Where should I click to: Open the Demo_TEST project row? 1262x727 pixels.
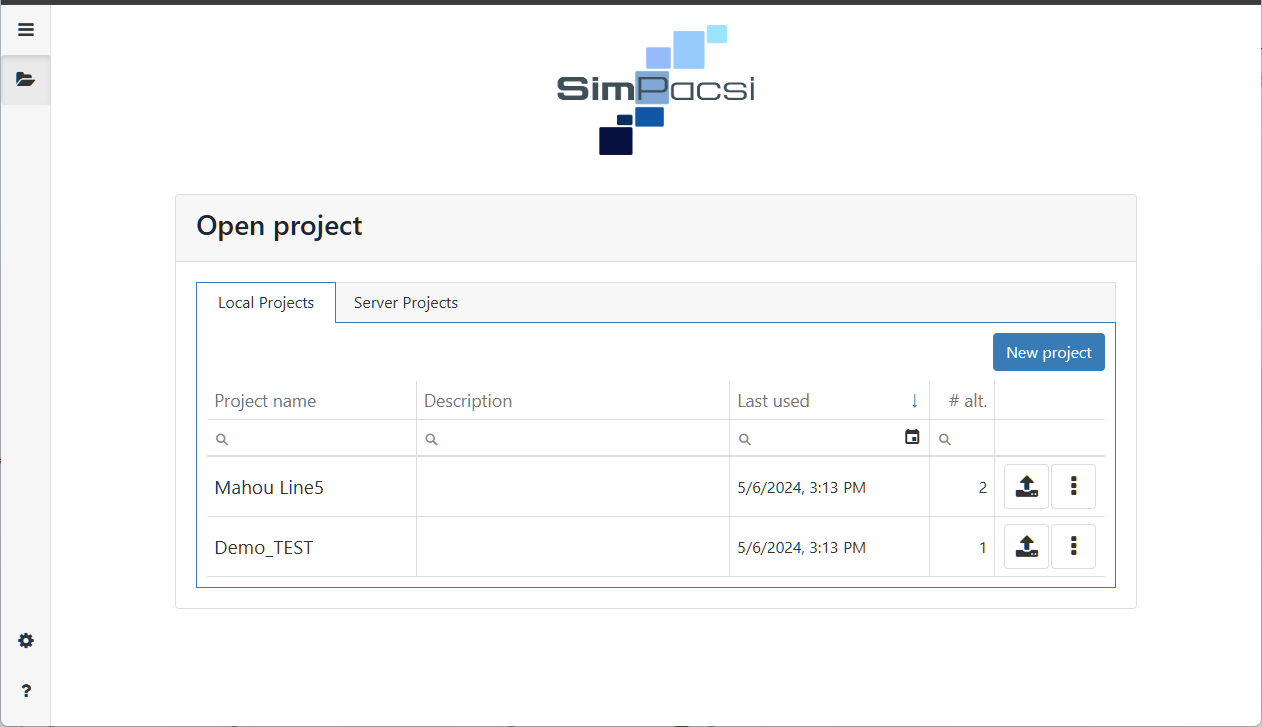[264, 548]
